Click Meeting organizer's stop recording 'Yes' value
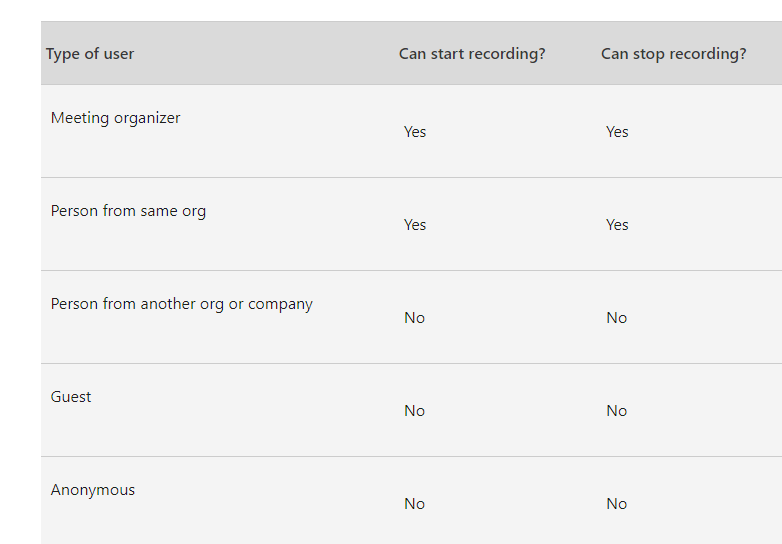This screenshot has height=544, width=782. point(617,132)
